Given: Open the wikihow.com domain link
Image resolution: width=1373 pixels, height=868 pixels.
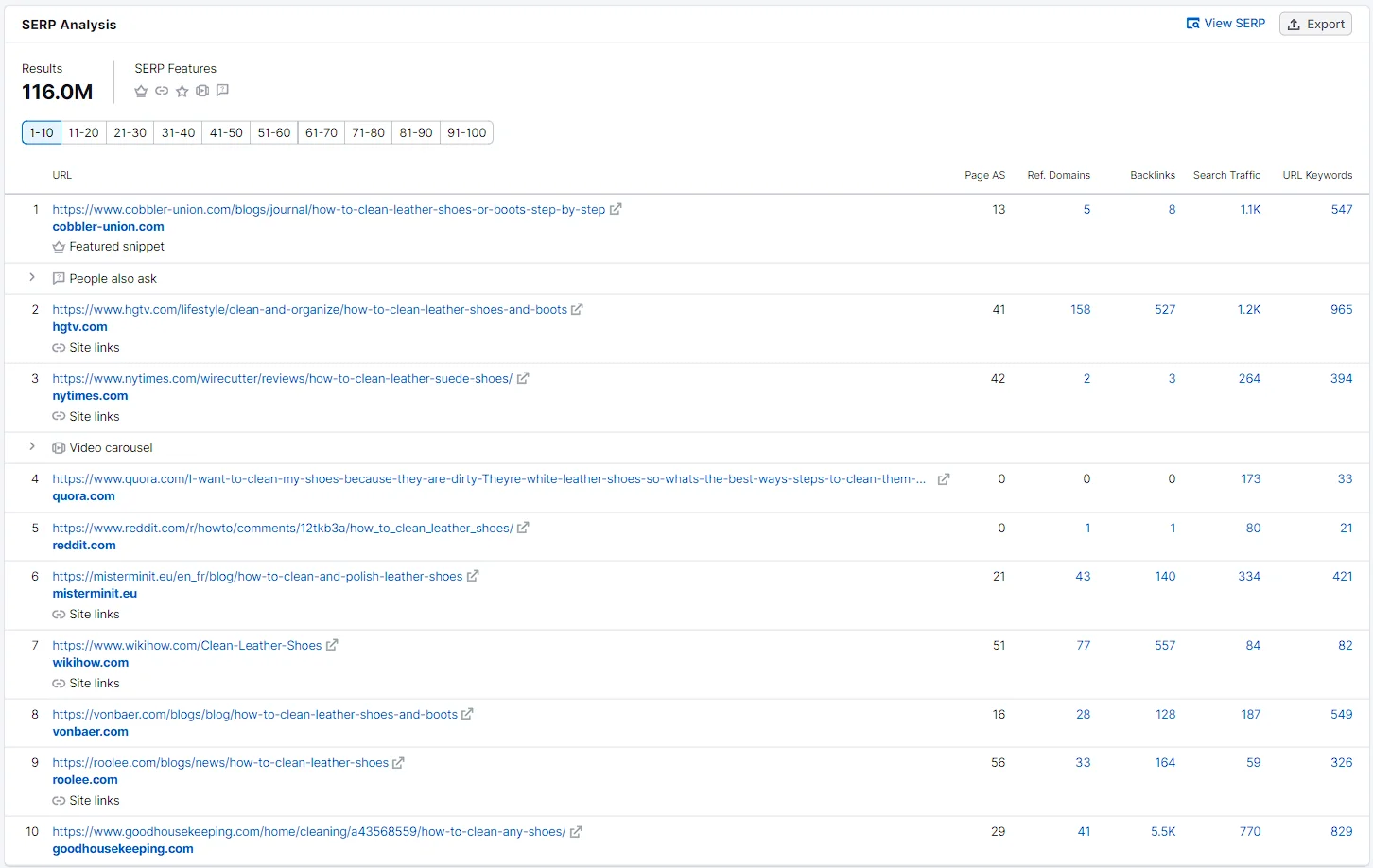Looking at the screenshot, I should pyautogui.click(x=90, y=663).
